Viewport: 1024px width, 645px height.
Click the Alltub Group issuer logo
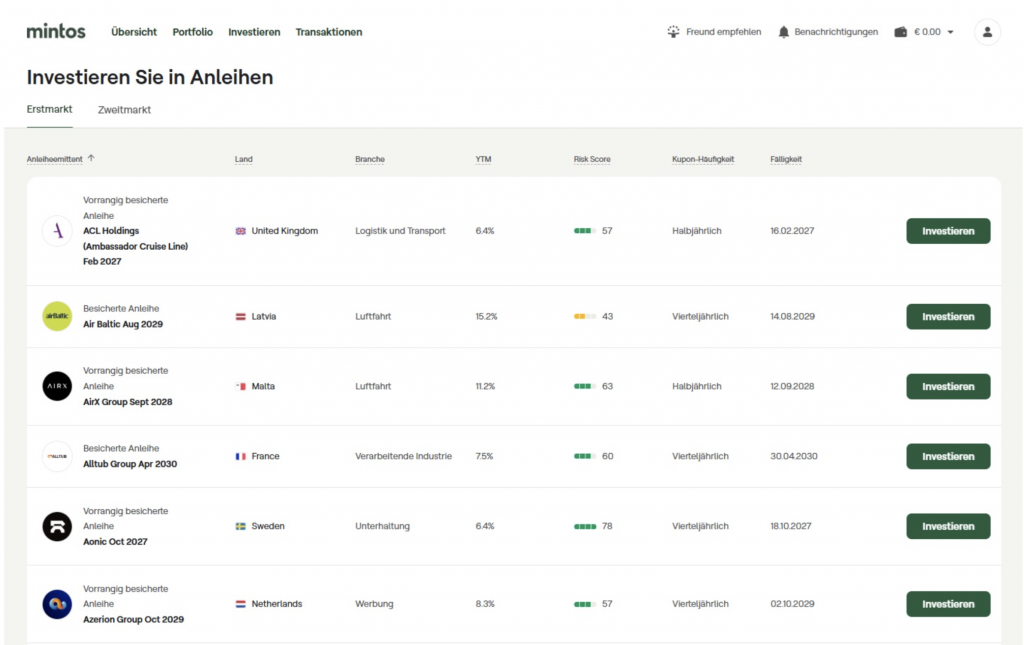coord(57,456)
